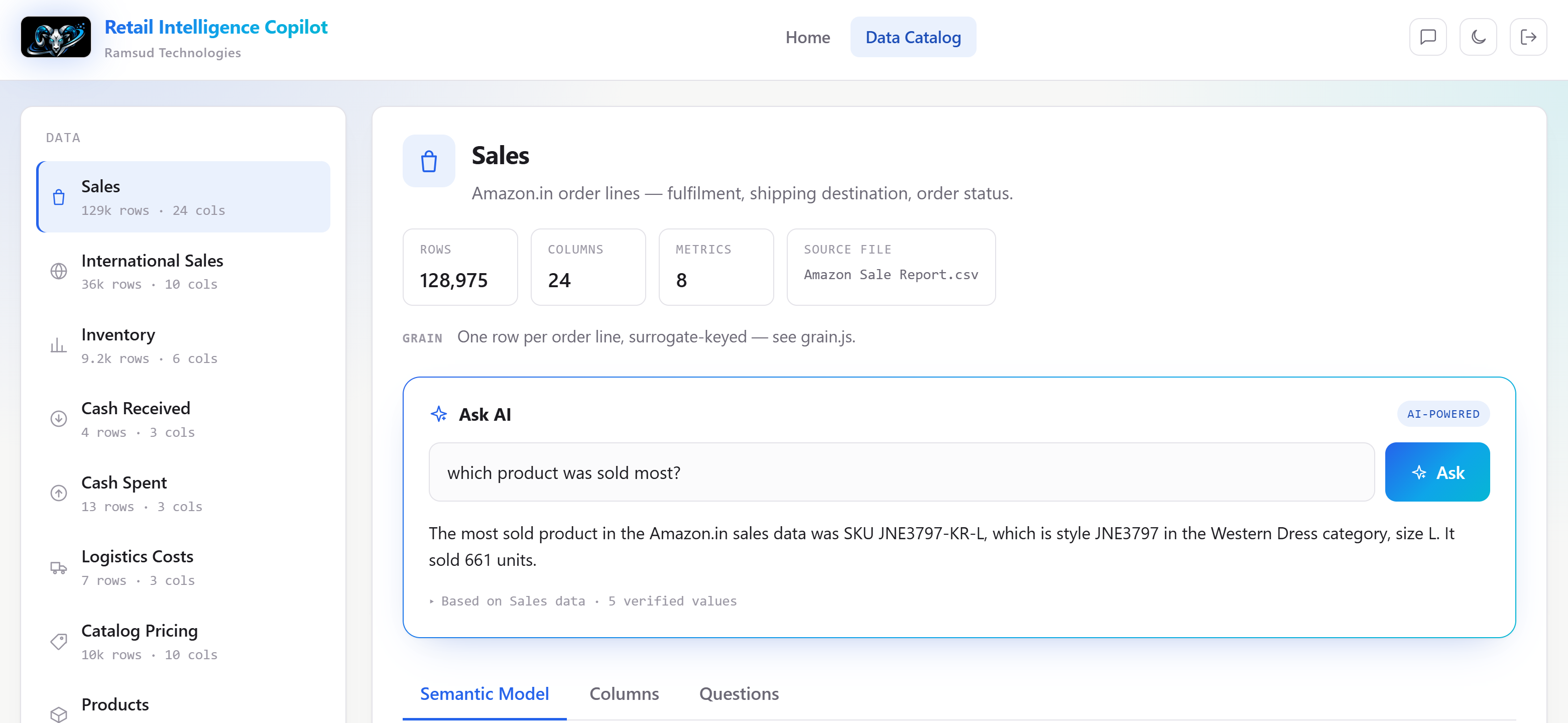Screen dimensions: 1568x723
Task: Click the Ramsud Technologies subtitle
Action: (172, 53)
